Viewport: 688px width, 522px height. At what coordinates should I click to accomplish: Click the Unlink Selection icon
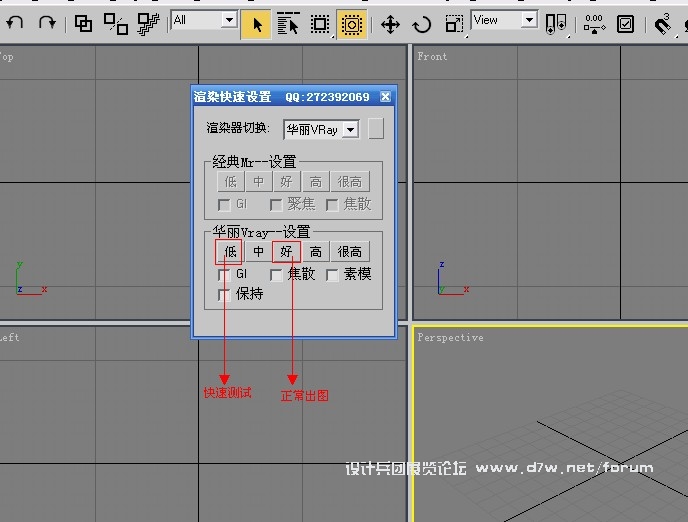[x=115, y=24]
